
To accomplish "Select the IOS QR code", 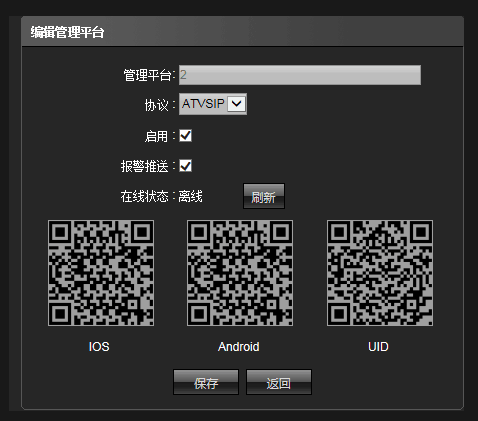I will coord(101,273).
